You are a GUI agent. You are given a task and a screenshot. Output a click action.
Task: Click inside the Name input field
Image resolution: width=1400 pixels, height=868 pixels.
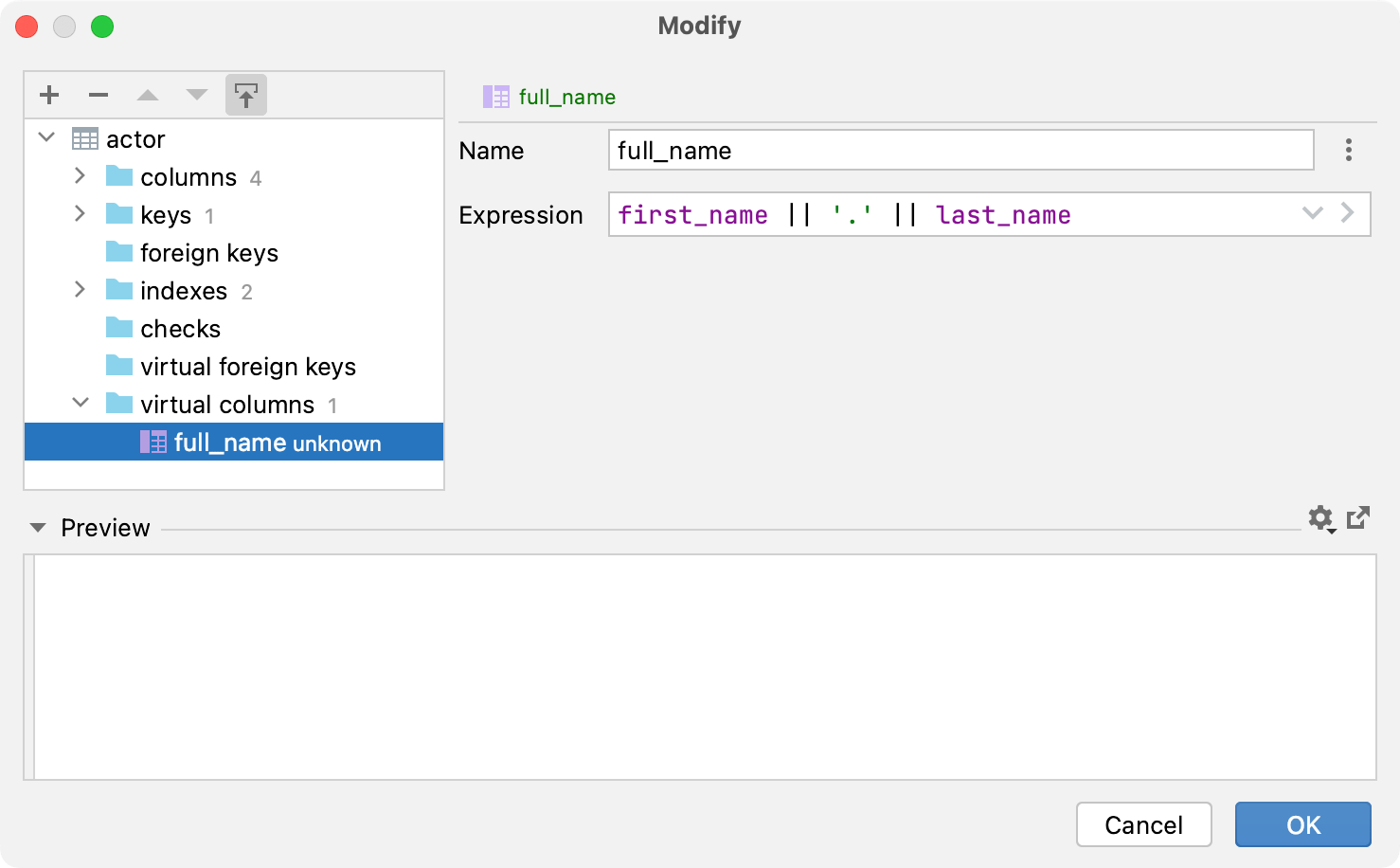coord(960,150)
